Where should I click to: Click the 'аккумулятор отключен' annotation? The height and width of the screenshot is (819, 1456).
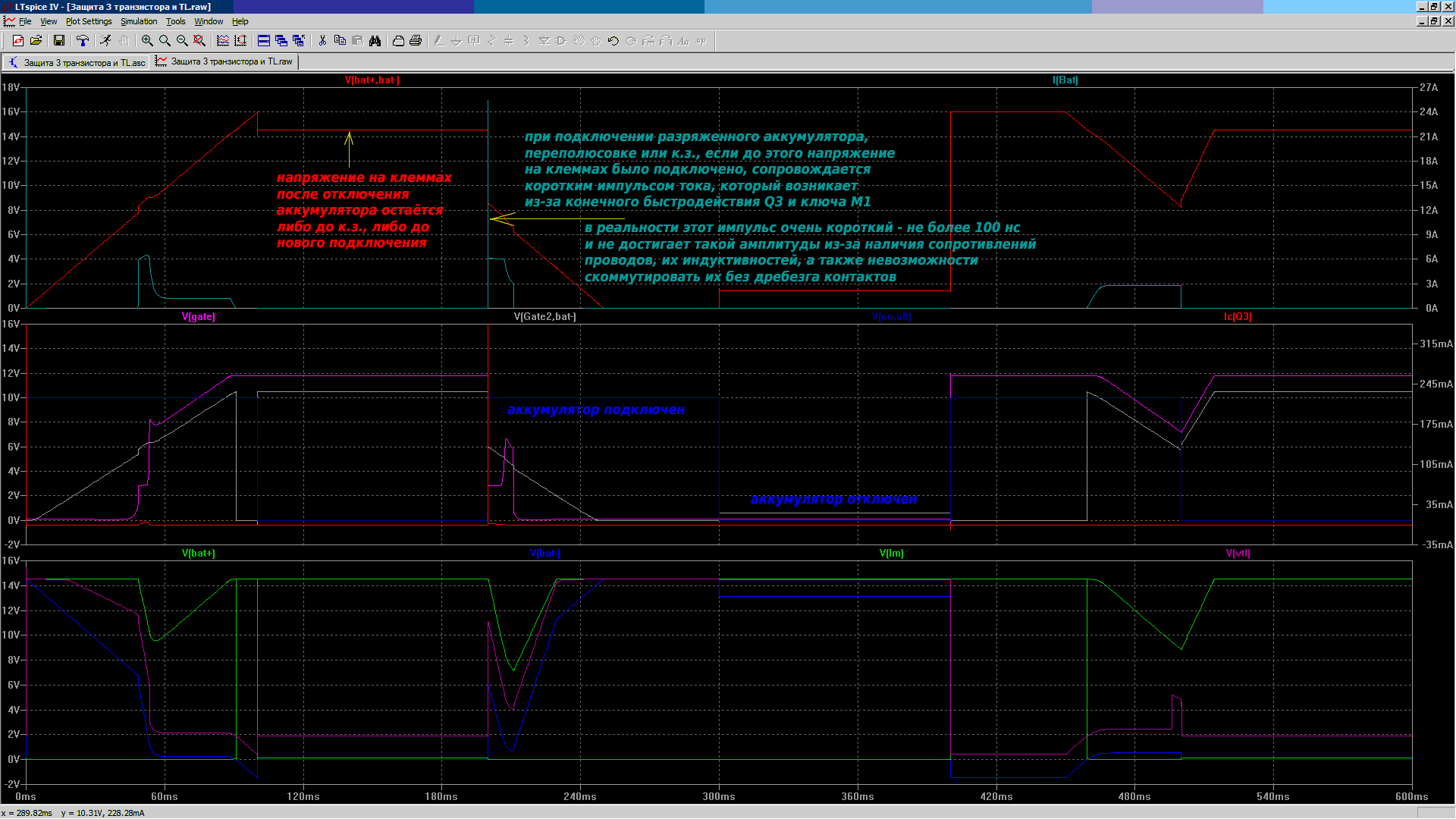click(x=833, y=499)
